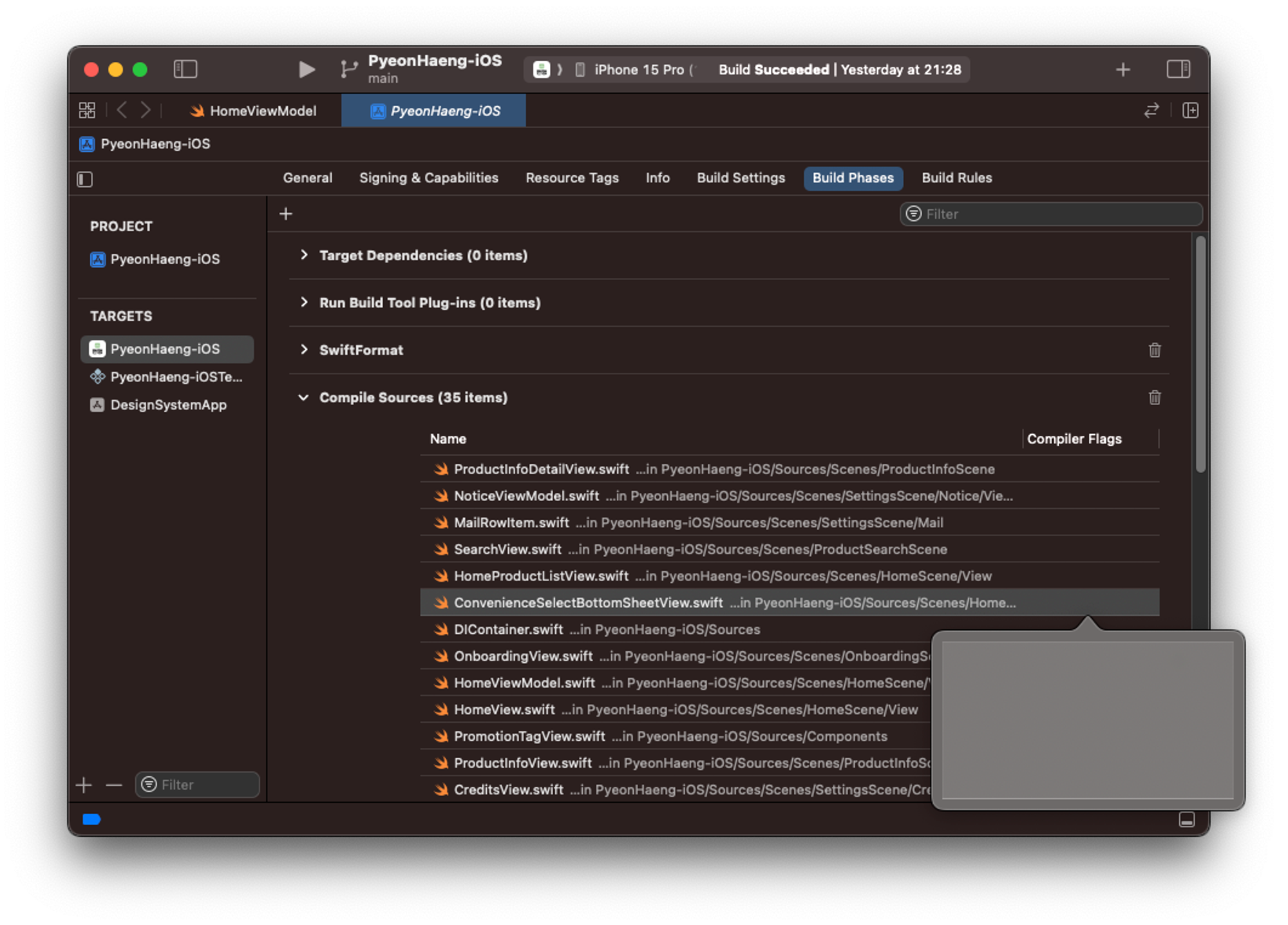Open the library with the plus button
Screen dimensions: 1288x925
tap(1122, 69)
